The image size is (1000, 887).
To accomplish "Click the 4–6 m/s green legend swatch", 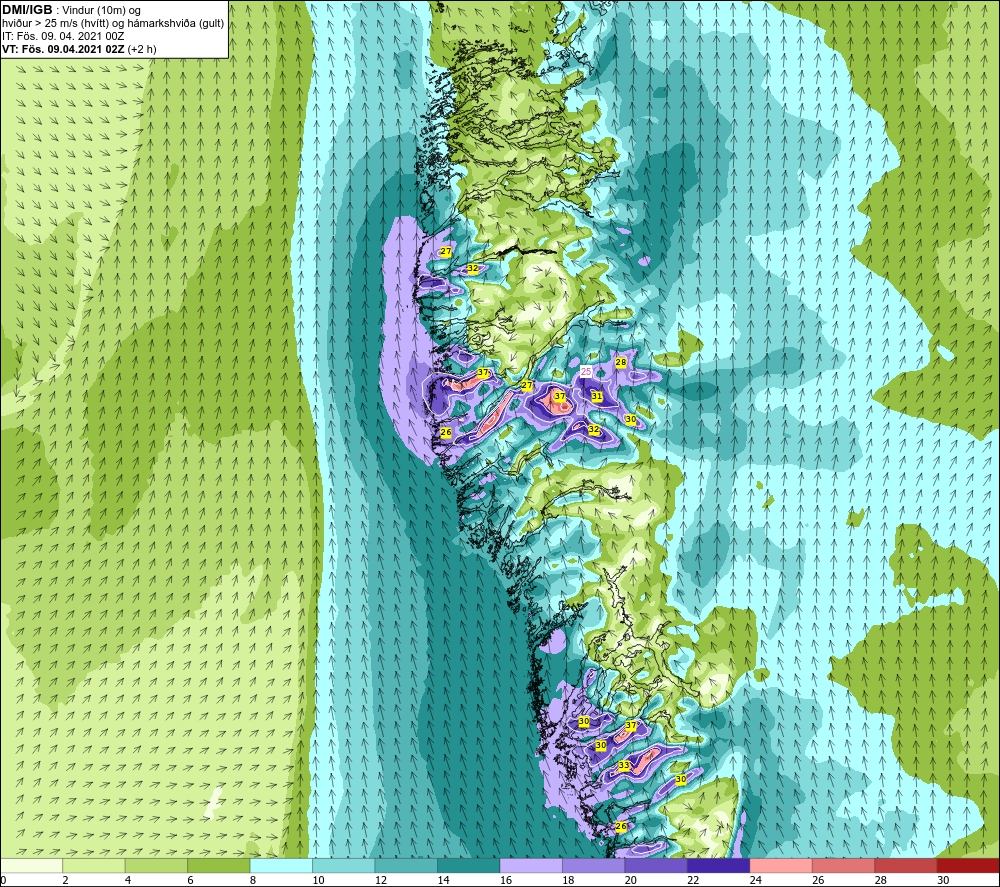I will (156, 866).
